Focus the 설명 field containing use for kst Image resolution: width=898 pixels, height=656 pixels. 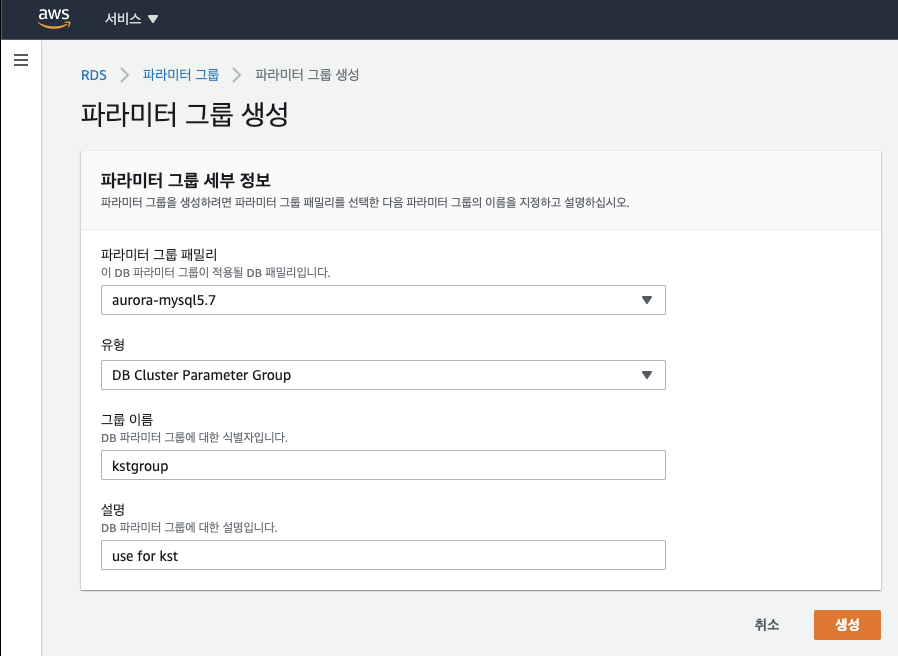point(383,555)
